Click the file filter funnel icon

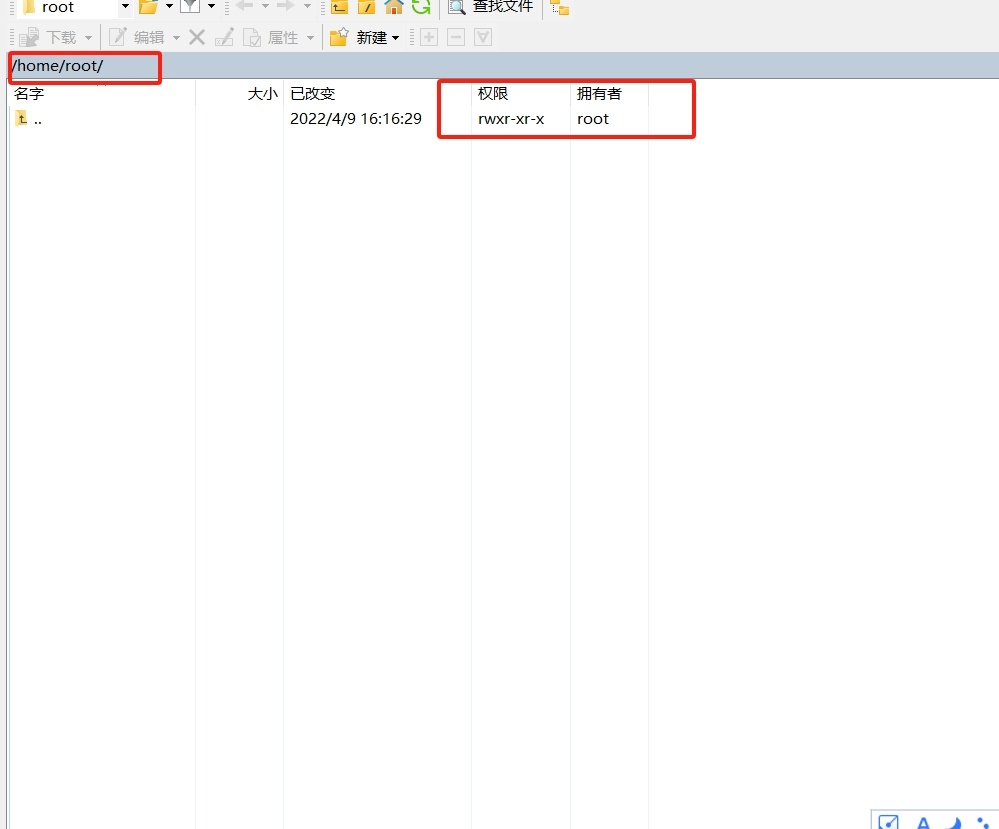[189, 7]
